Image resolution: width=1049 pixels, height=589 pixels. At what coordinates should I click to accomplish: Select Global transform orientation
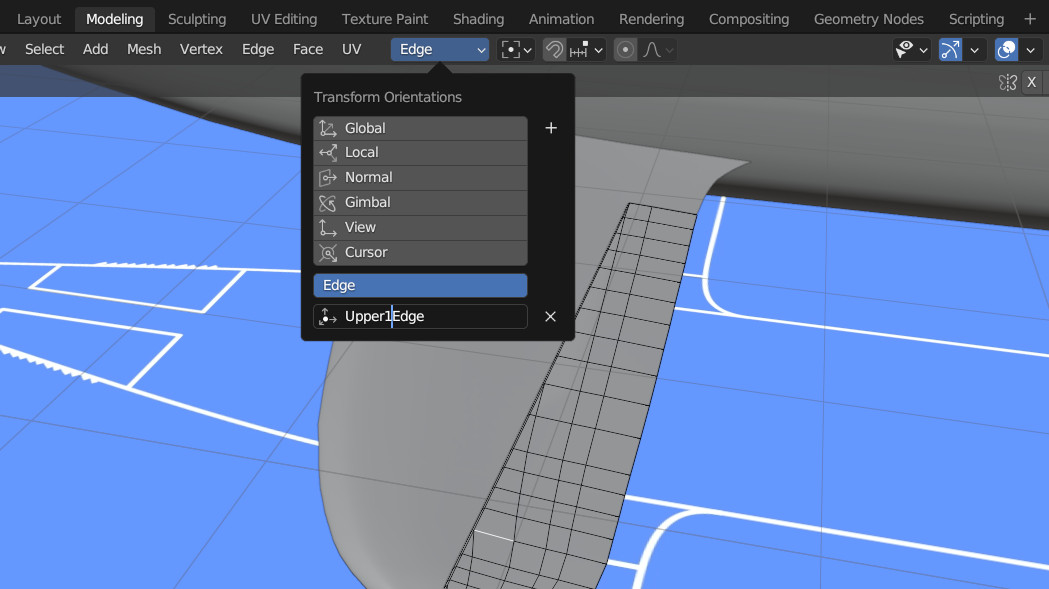[420, 128]
